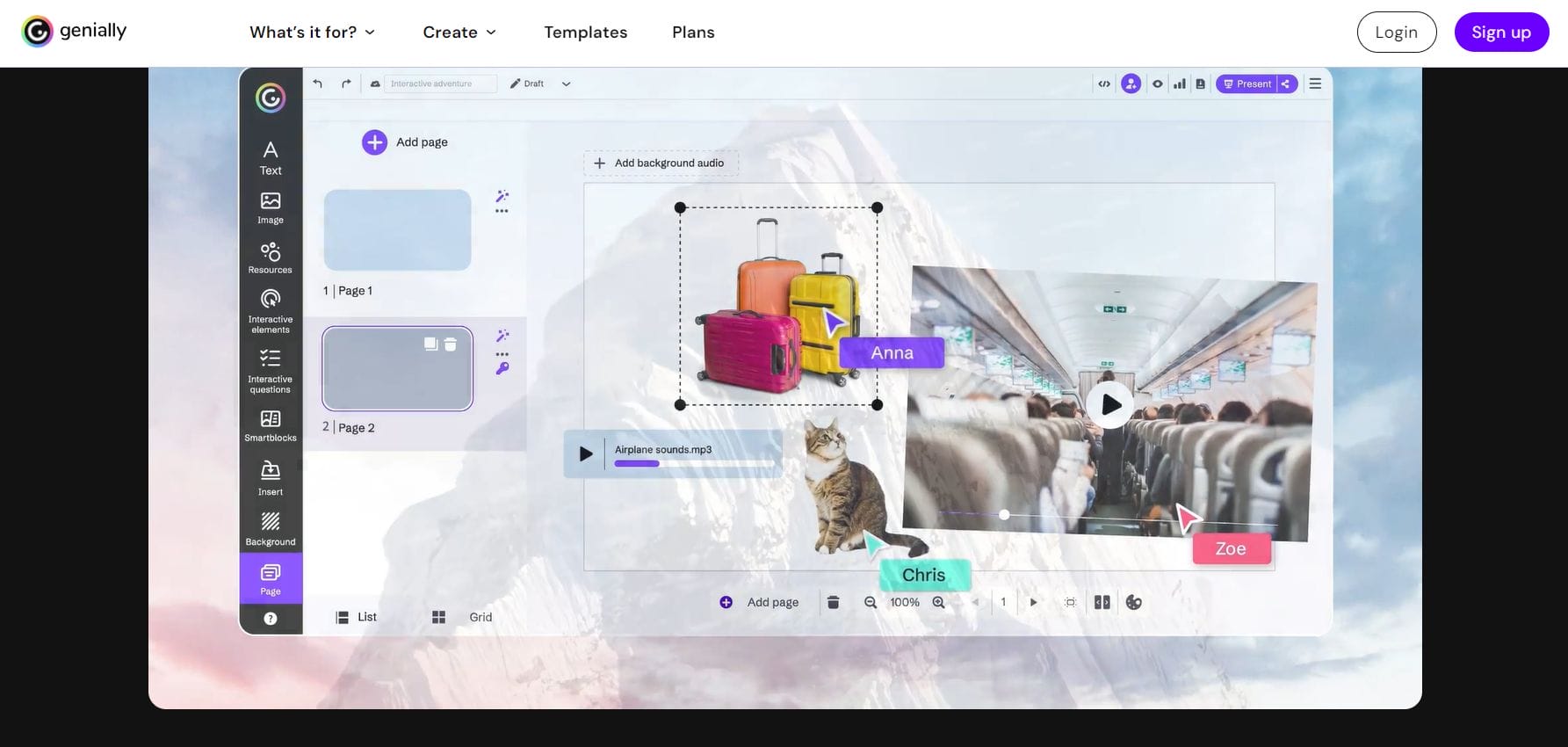Click the key icon on Page 2
The height and width of the screenshot is (747, 1568).
502,368
